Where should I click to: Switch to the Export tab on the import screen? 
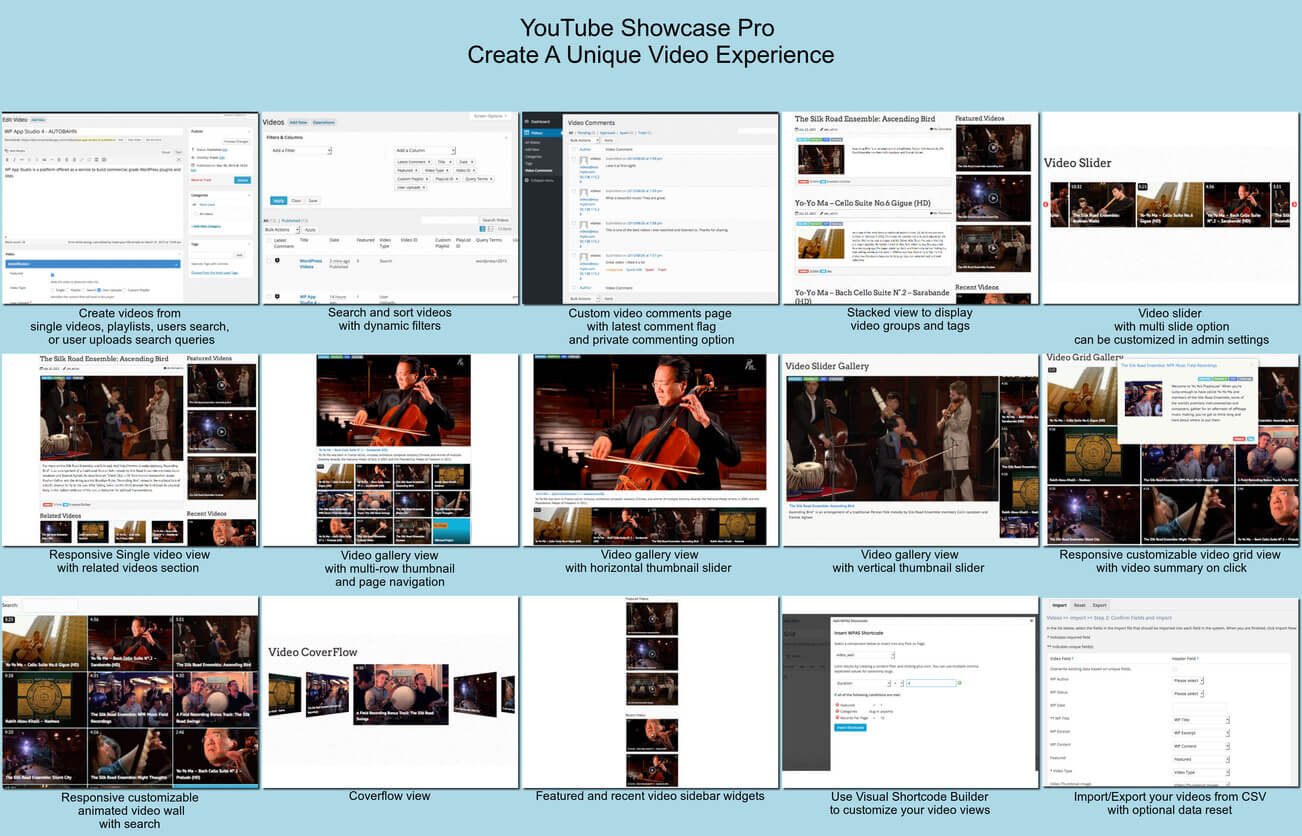[x=1100, y=605]
